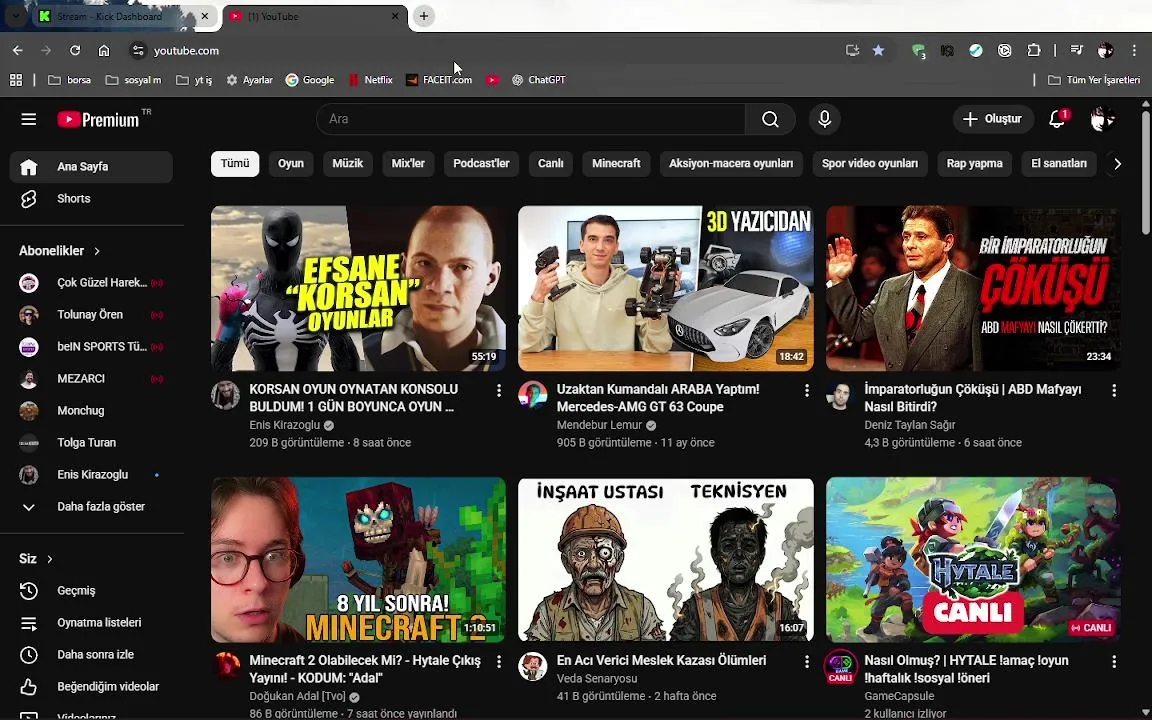The image size is (1152, 720).
Task: Open Tolunay Ören subscription channel
Action: 91,314
